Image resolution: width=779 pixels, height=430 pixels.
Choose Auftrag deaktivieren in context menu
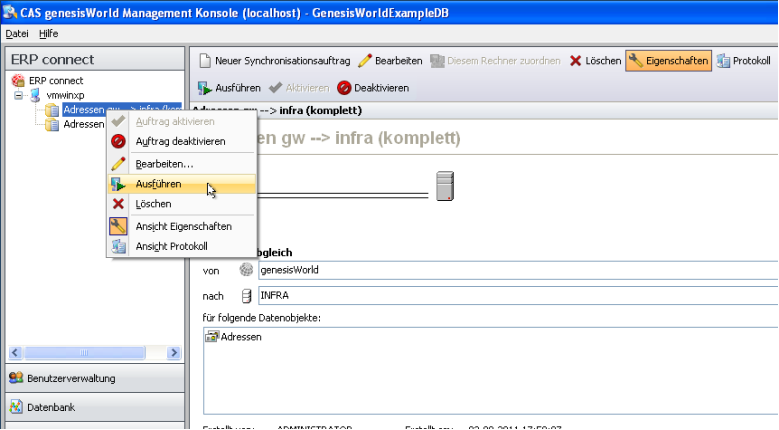(x=180, y=141)
